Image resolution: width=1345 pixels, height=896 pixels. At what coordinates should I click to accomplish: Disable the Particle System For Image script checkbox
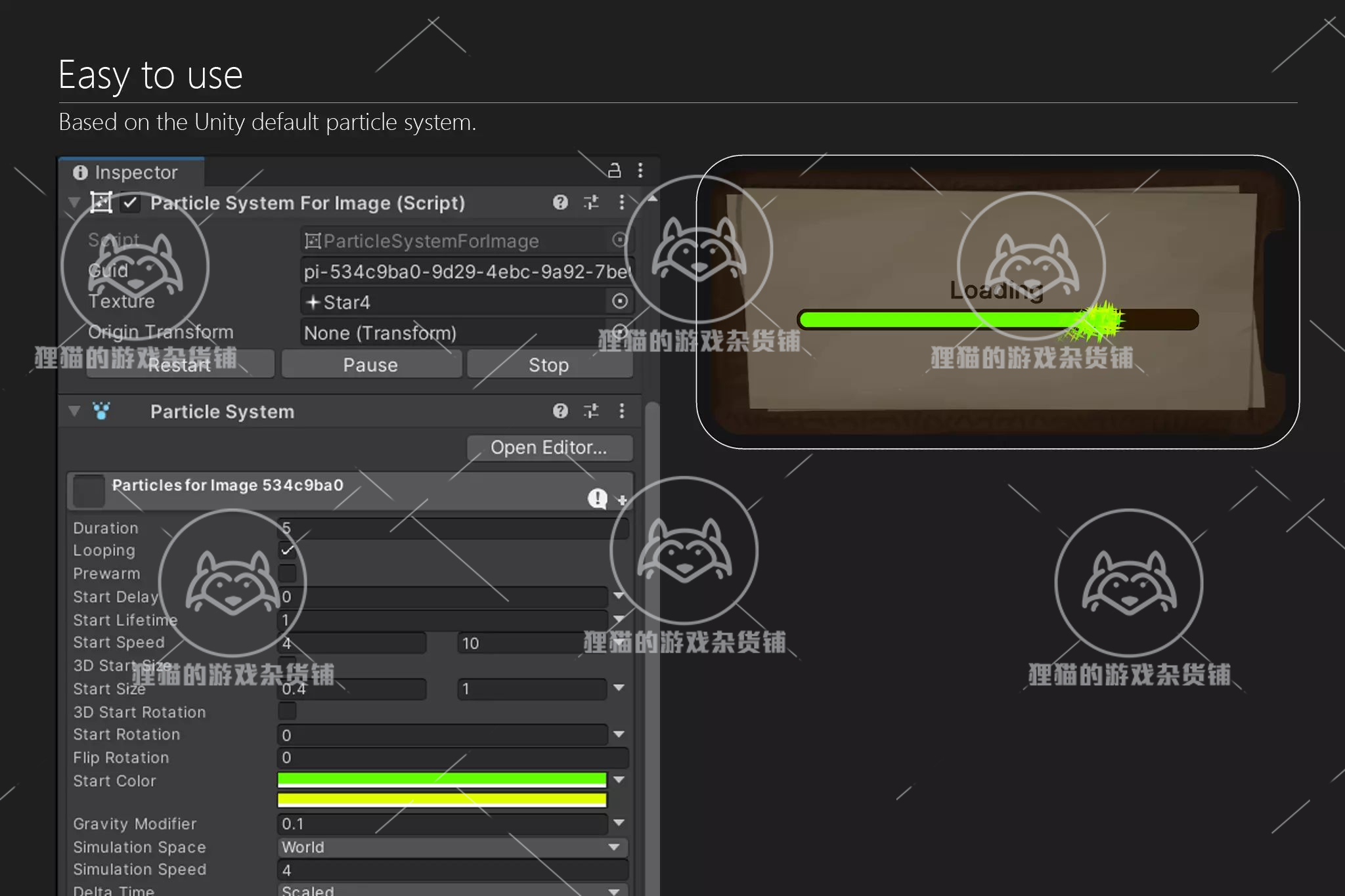(x=130, y=203)
